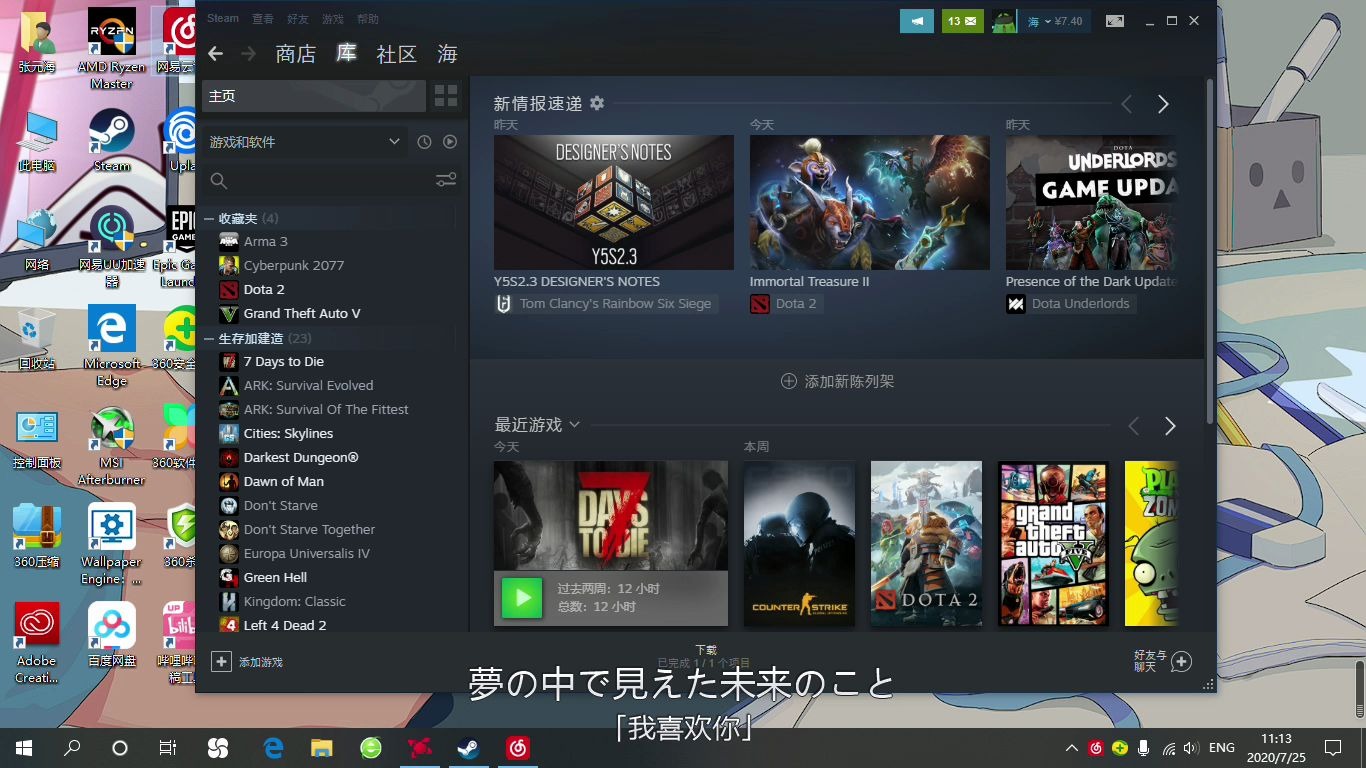Open 新情报速递 settings gear
The image size is (1366, 768).
pyautogui.click(x=597, y=103)
